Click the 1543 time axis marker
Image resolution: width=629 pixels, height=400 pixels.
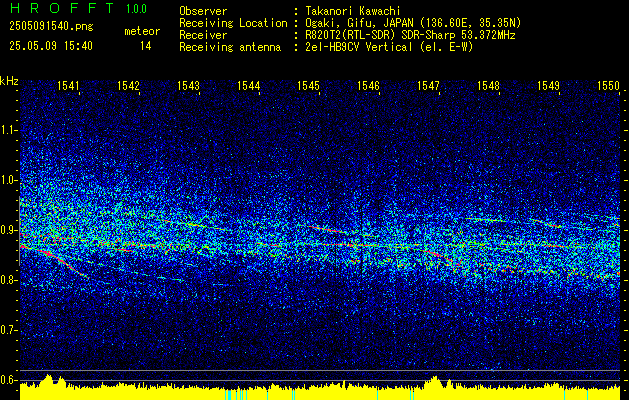coord(189,85)
